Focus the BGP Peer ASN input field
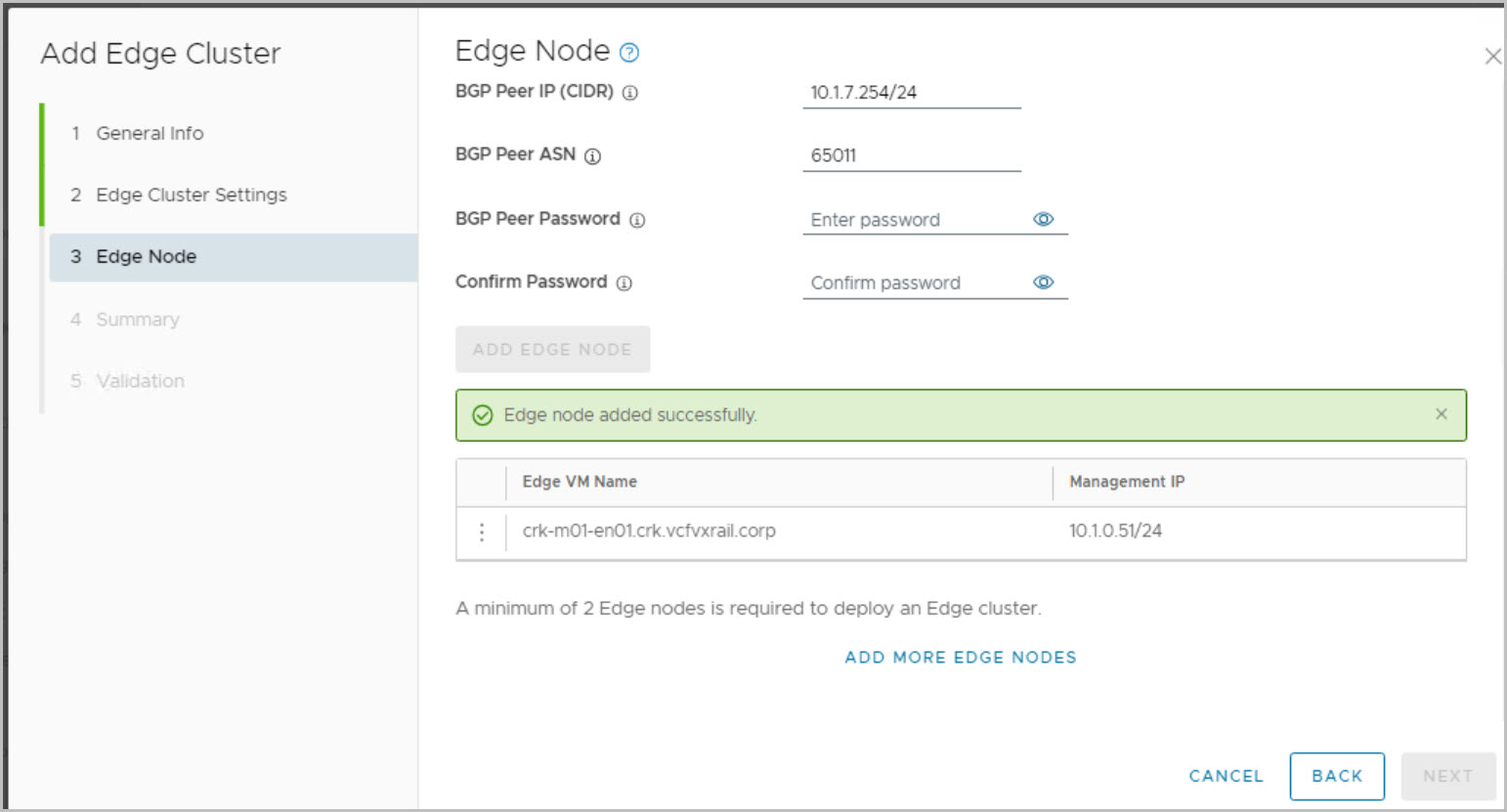This screenshot has height=812, width=1507. (911, 155)
